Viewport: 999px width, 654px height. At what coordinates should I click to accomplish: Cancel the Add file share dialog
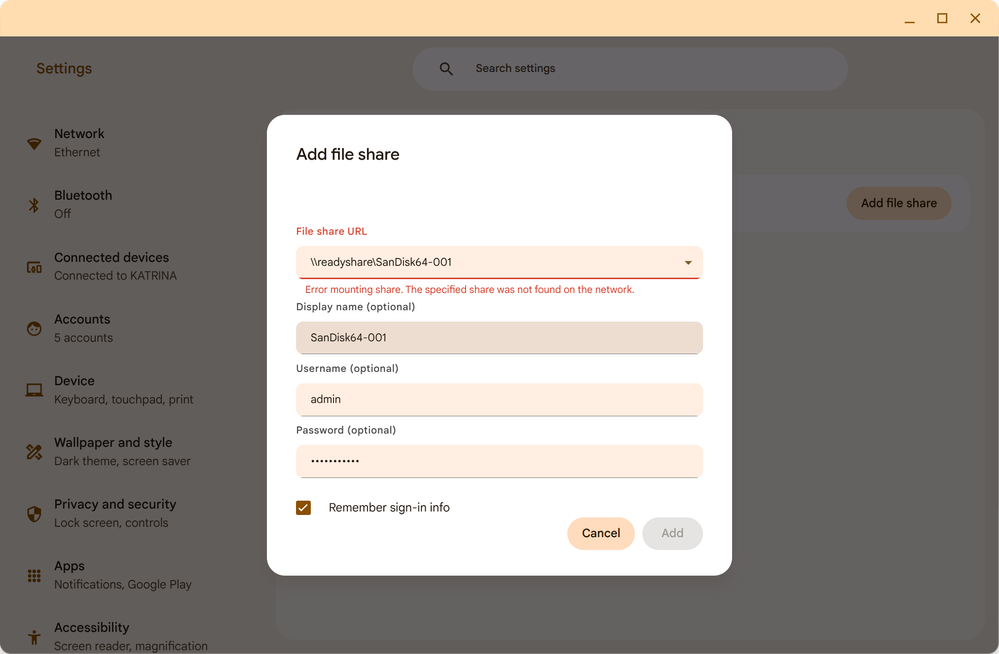coord(601,534)
